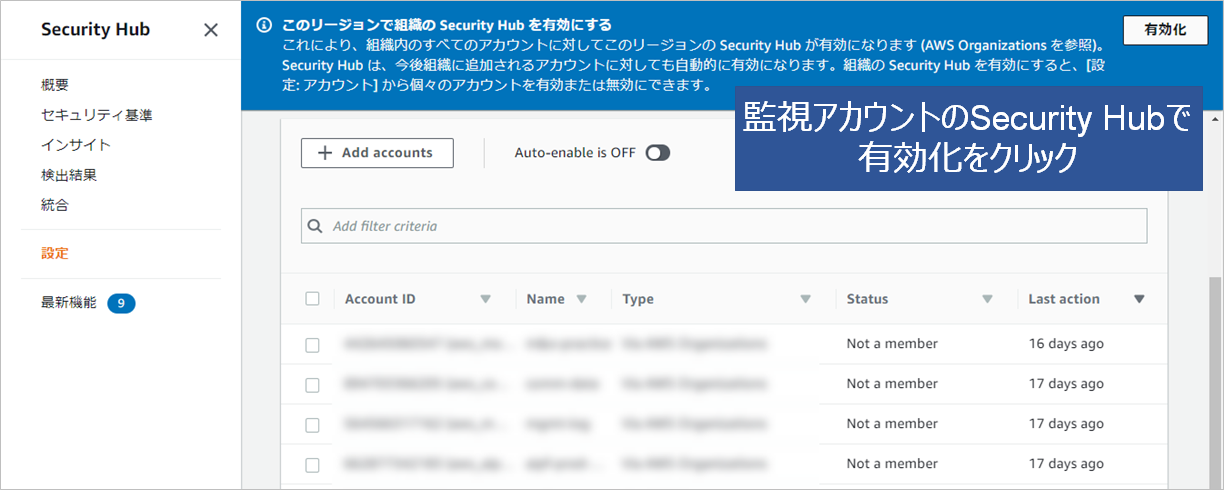The image size is (1224, 490).
Task: Expand the Type column sort arrow
Action: (805, 299)
